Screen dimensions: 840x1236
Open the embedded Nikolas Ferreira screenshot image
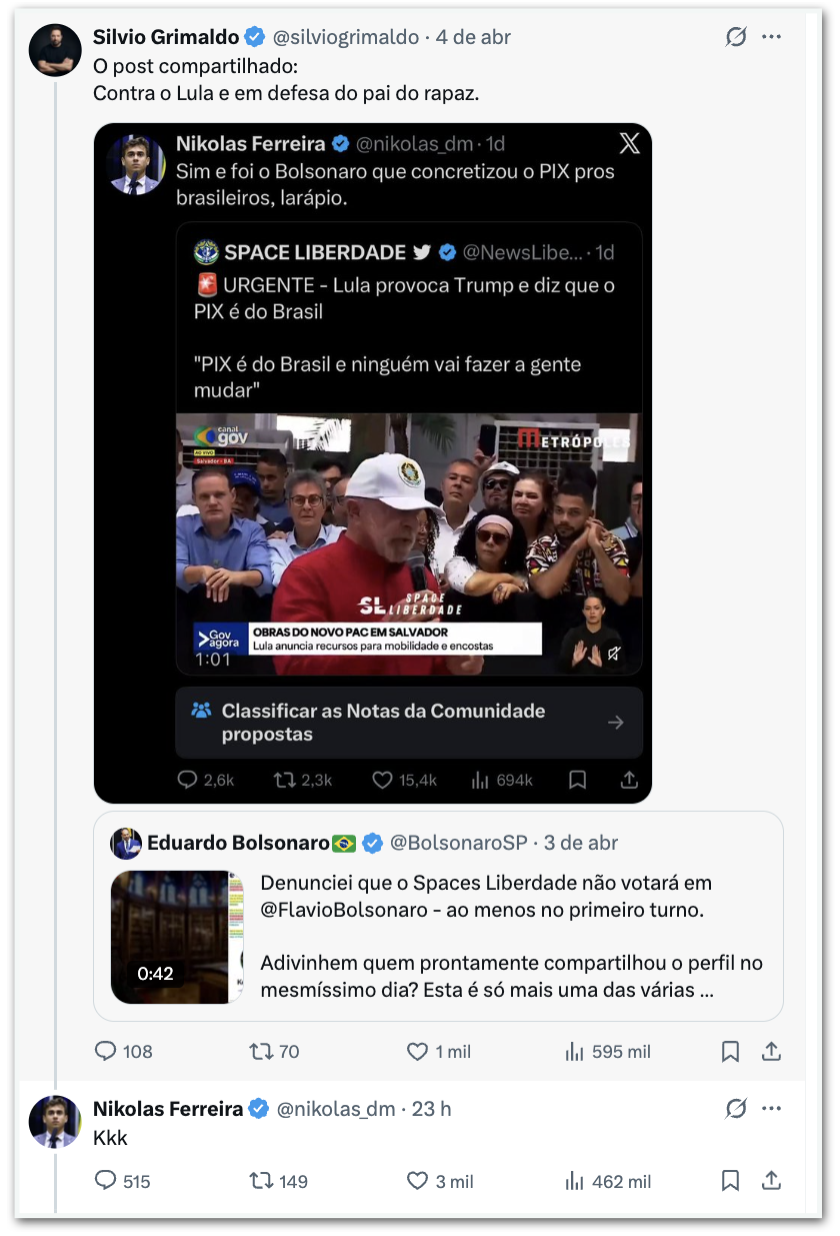coord(372,462)
